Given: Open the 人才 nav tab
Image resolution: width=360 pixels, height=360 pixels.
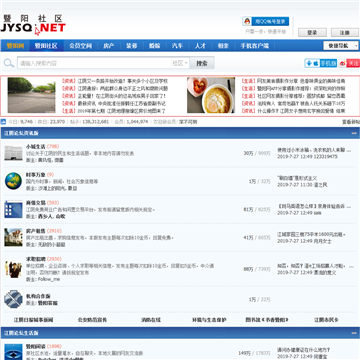Looking at the screenshot, I should click(x=200, y=46).
